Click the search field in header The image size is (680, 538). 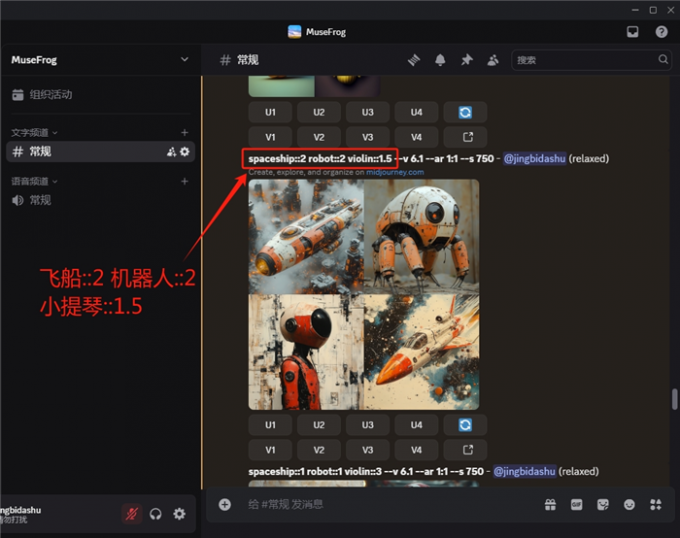coord(591,60)
